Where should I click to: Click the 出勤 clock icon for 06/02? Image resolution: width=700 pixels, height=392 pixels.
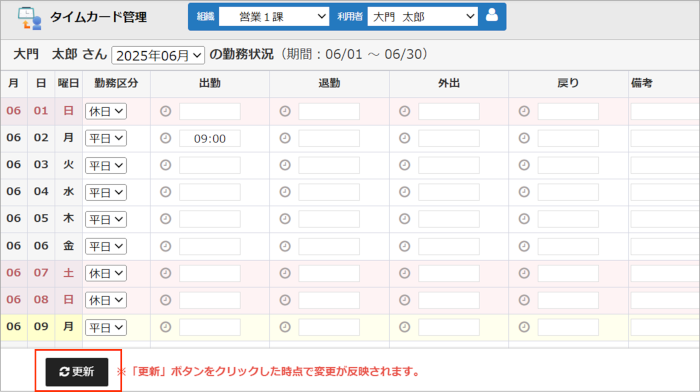(166, 138)
